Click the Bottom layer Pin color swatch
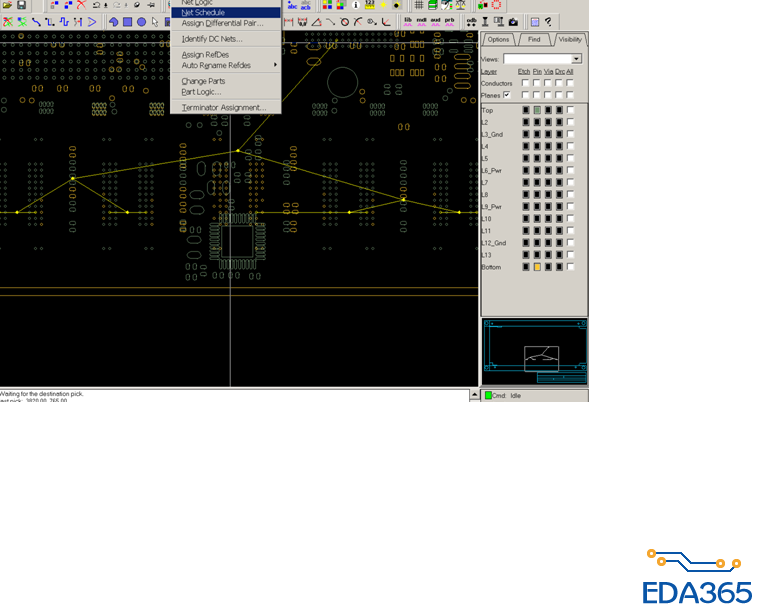768x614 pixels. (537, 268)
